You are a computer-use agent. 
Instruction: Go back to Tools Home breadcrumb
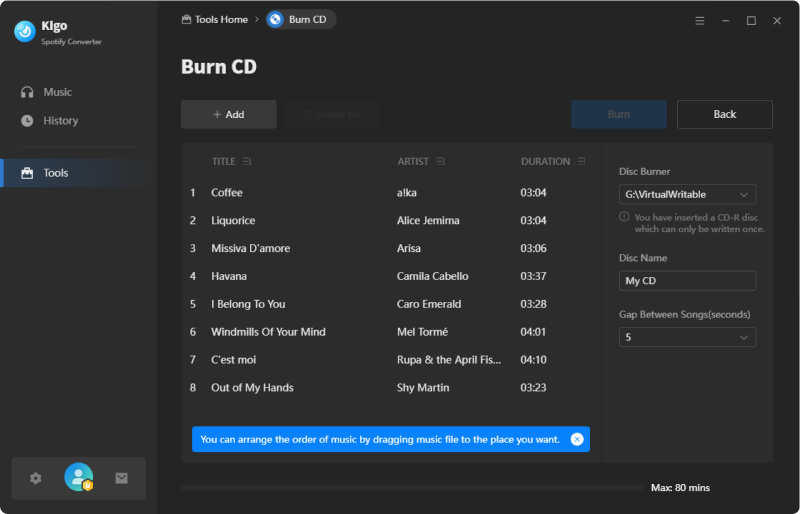pos(215,19)
